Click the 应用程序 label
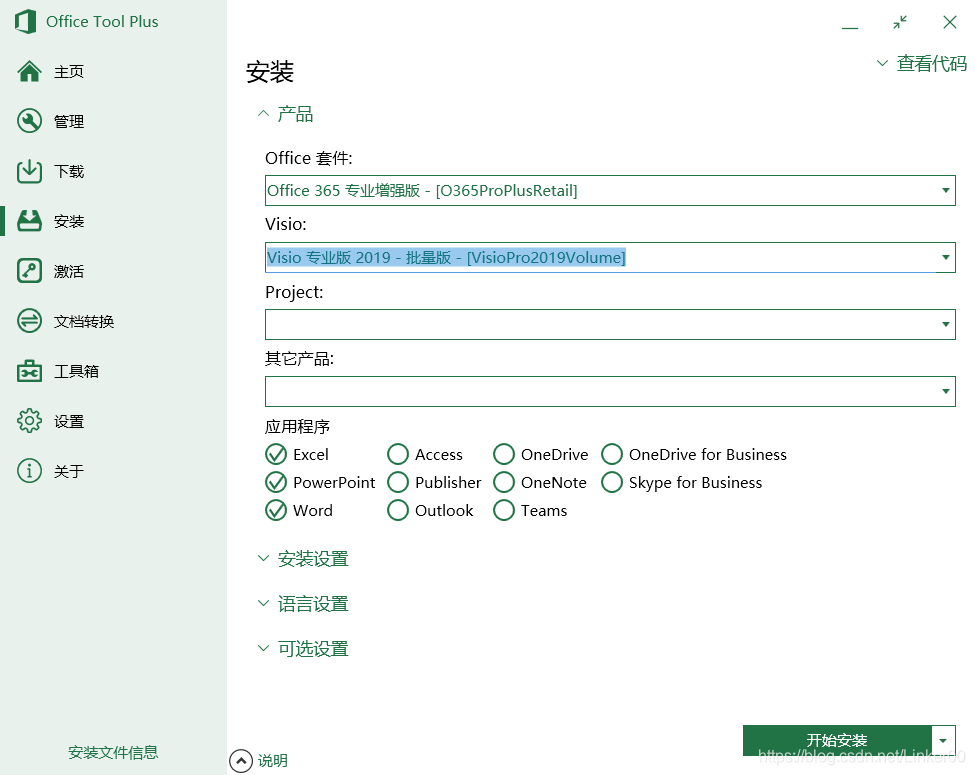Screen dimensions: 975x775 tap(297, 427)
